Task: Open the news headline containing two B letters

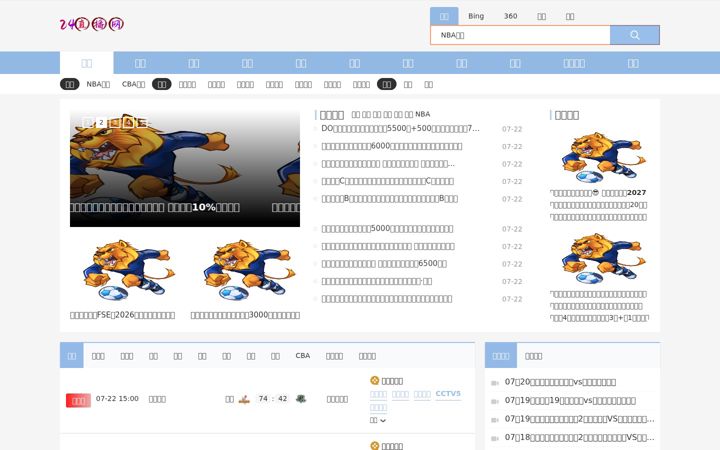Action: pyautogui.click(x=389, y=198)
